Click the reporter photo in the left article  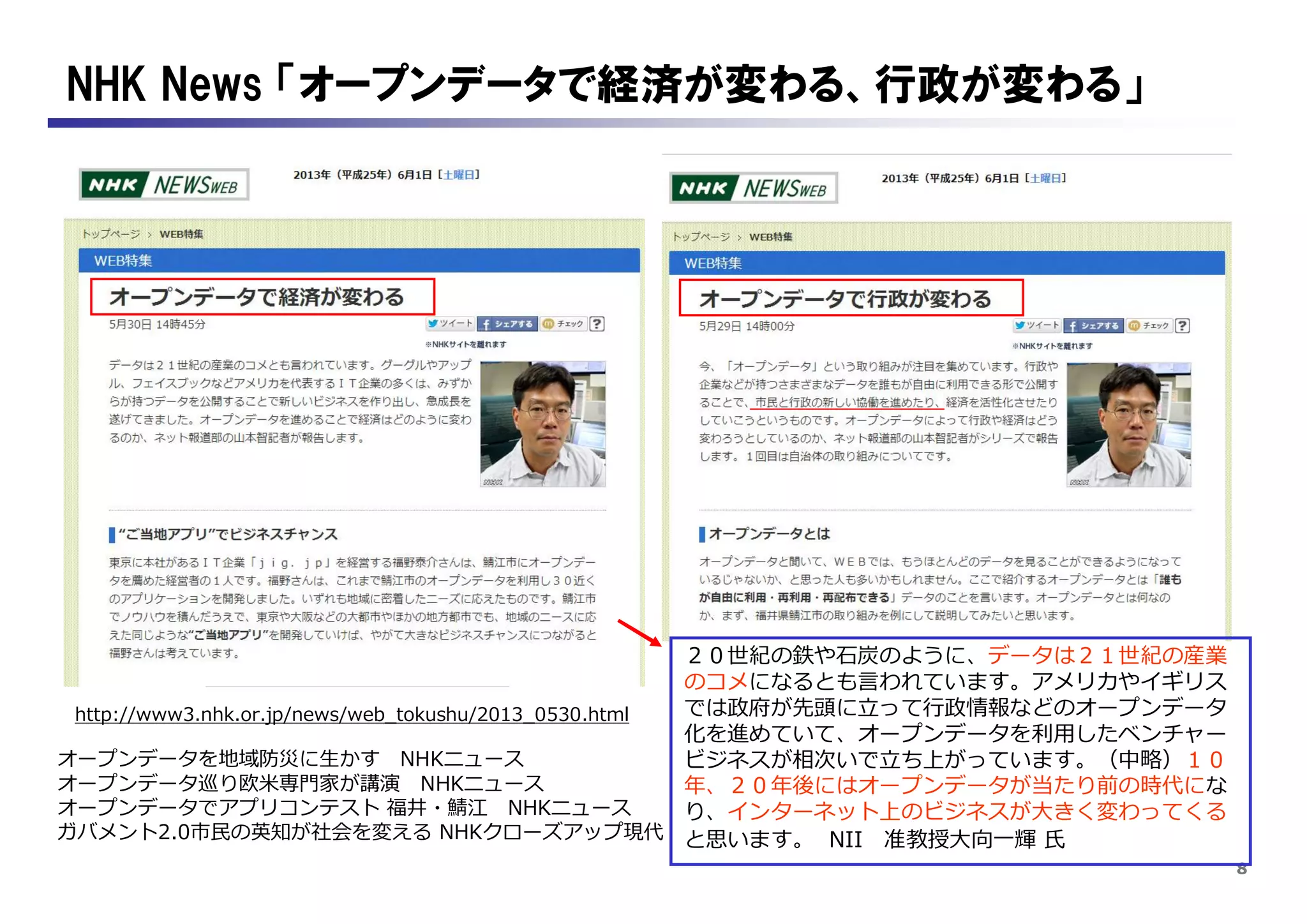pos(542,424)
